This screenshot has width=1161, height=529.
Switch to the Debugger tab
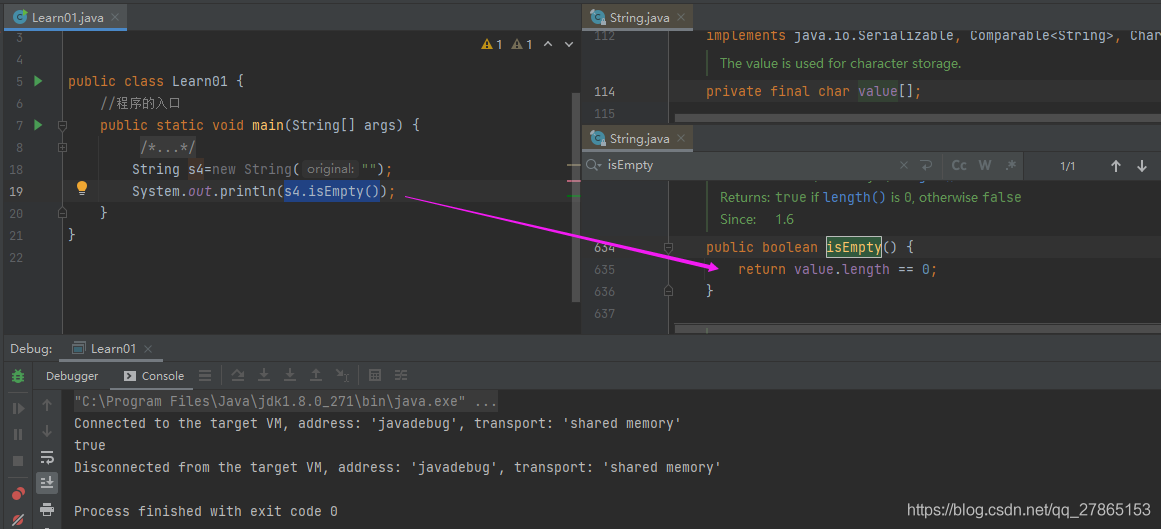click(72, 376)
